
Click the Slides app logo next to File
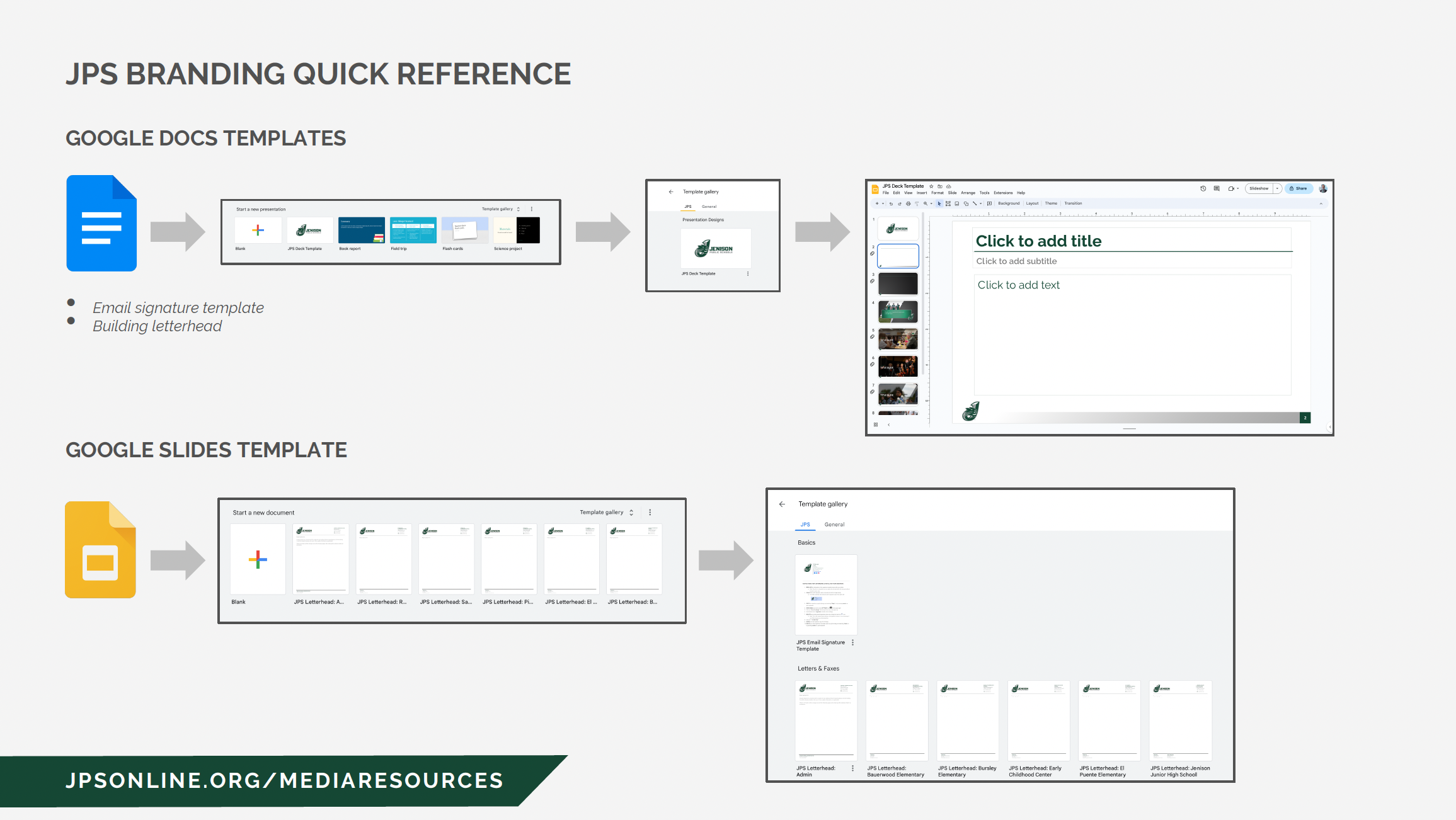click(x=875, y=189)
